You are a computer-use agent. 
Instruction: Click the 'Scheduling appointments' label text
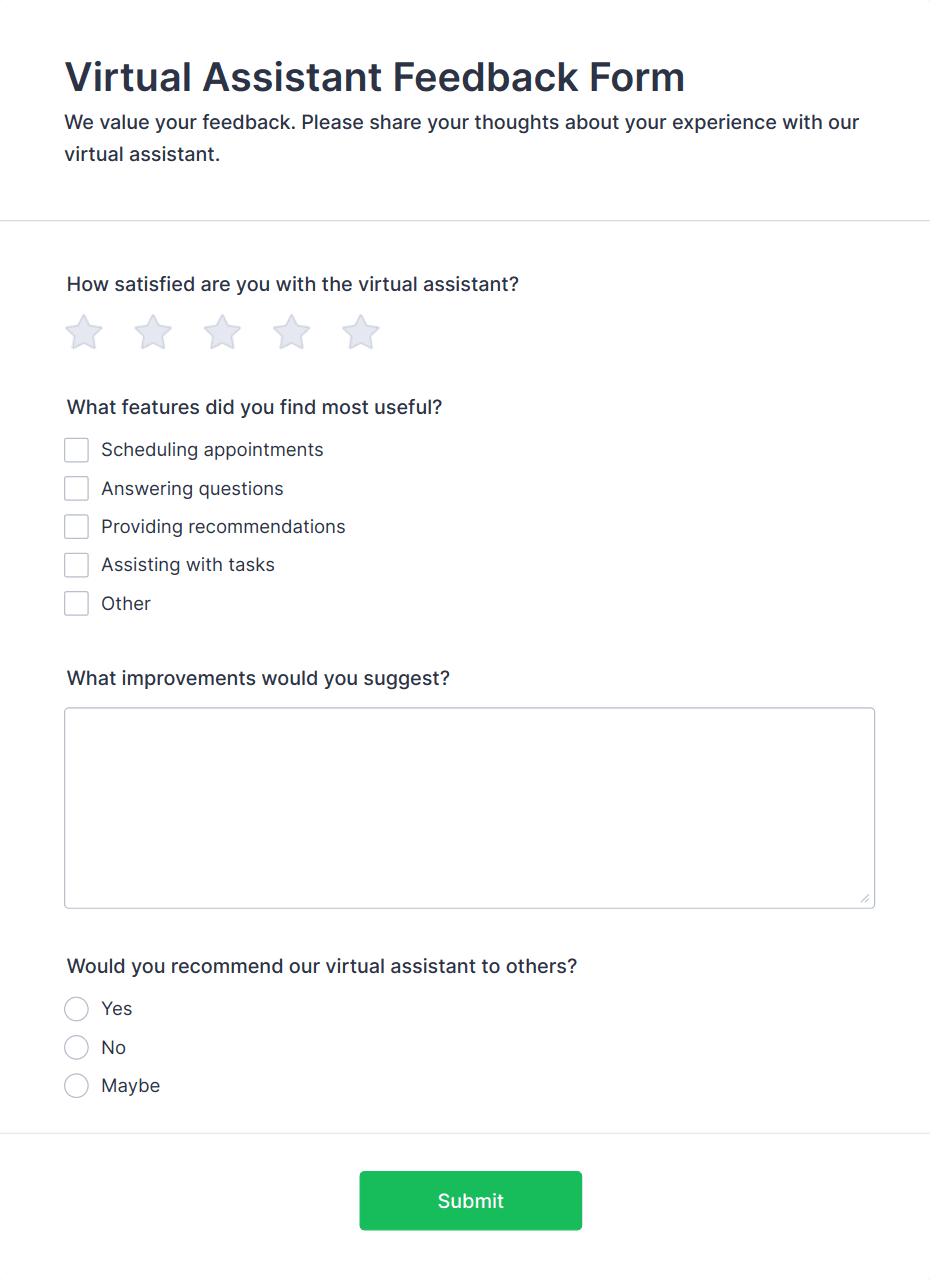pyautogui.click(x=211, y=449)
